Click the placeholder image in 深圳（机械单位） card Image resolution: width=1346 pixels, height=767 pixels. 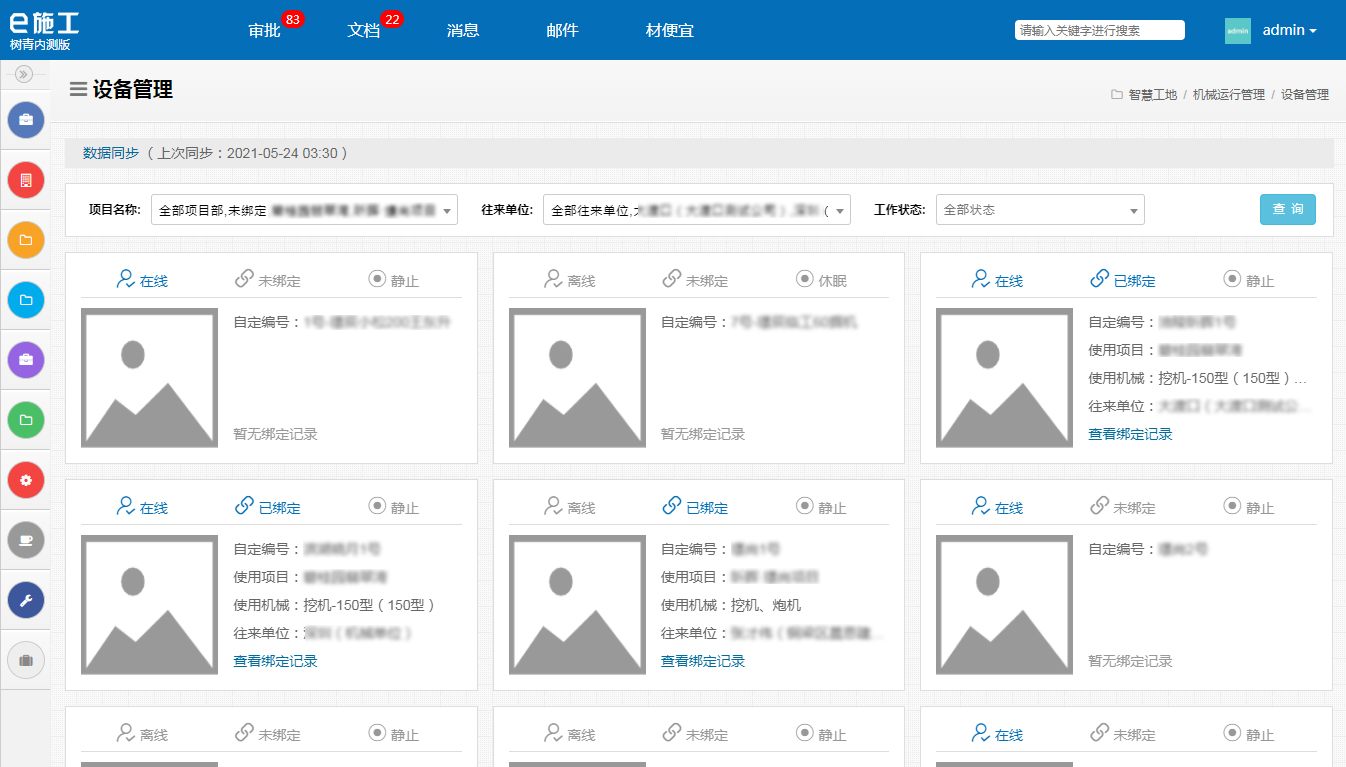tap(149, 605)
